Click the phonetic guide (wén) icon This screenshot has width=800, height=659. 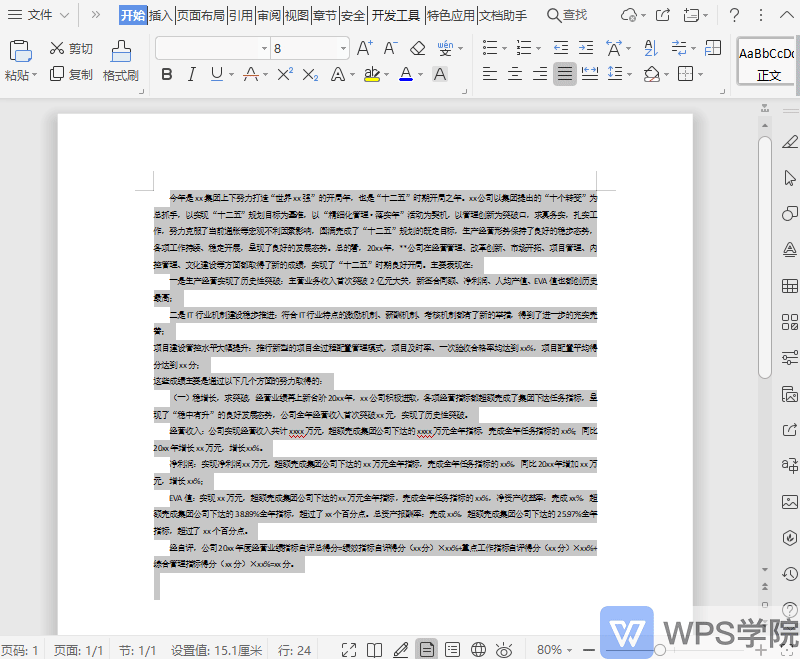(x=445, y=48)
